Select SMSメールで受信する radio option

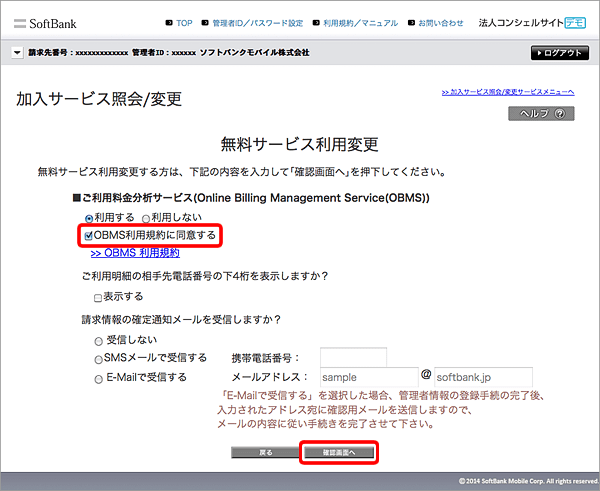coord(97,358)
